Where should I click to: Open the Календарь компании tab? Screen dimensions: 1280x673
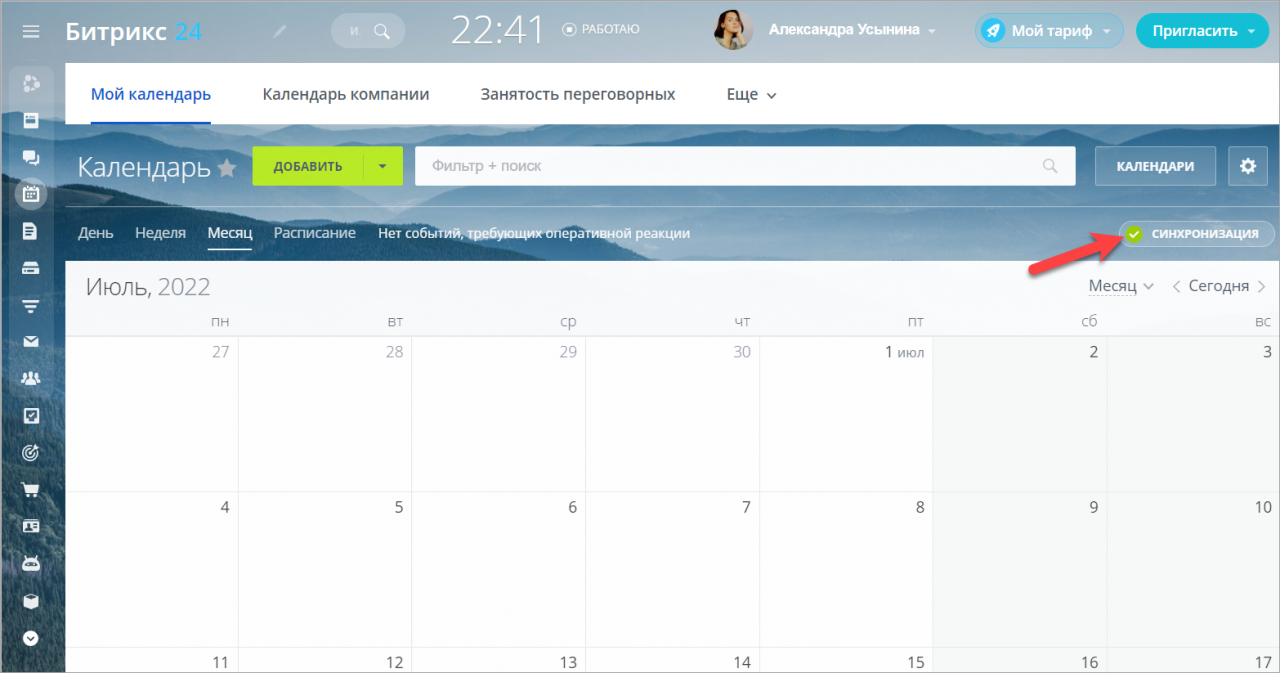pyautogui.click(x=346, y=94)
